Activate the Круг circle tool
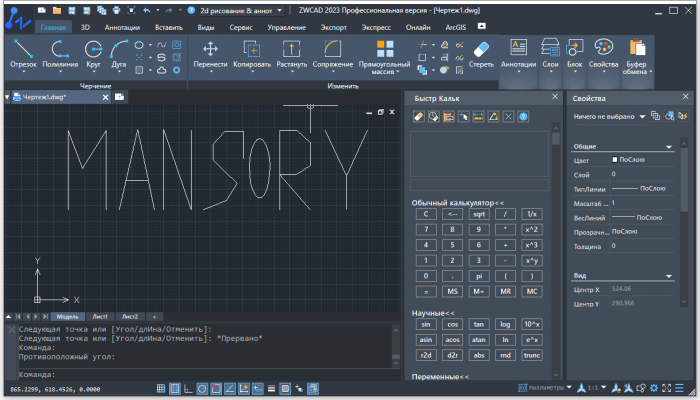The image size is (700, 400). pos(93,52)
